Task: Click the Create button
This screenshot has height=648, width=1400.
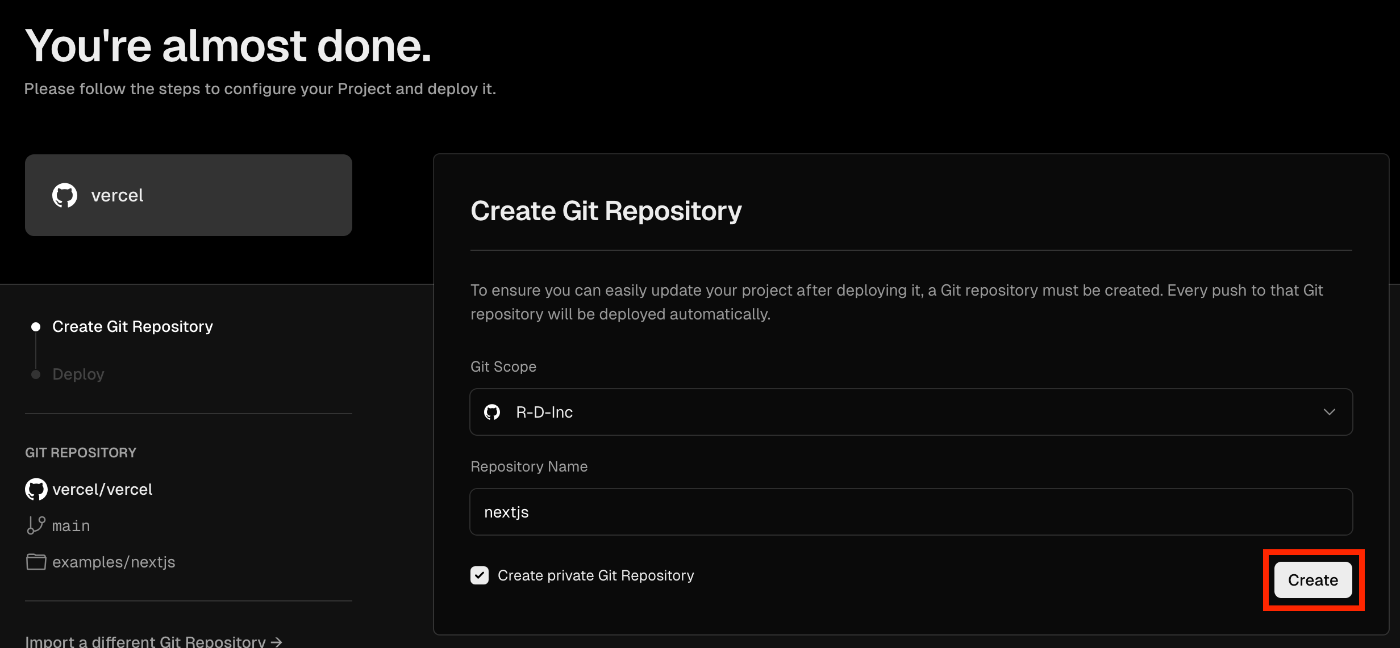Action: click(x=1313, y=580)
